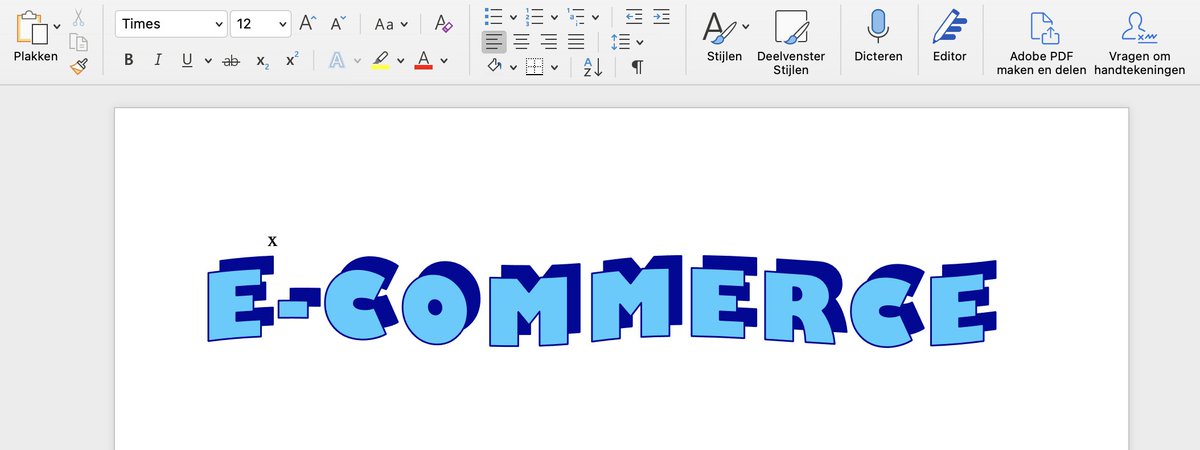
Task: Toggle subscript formatting
Action: tap(262, 61)
